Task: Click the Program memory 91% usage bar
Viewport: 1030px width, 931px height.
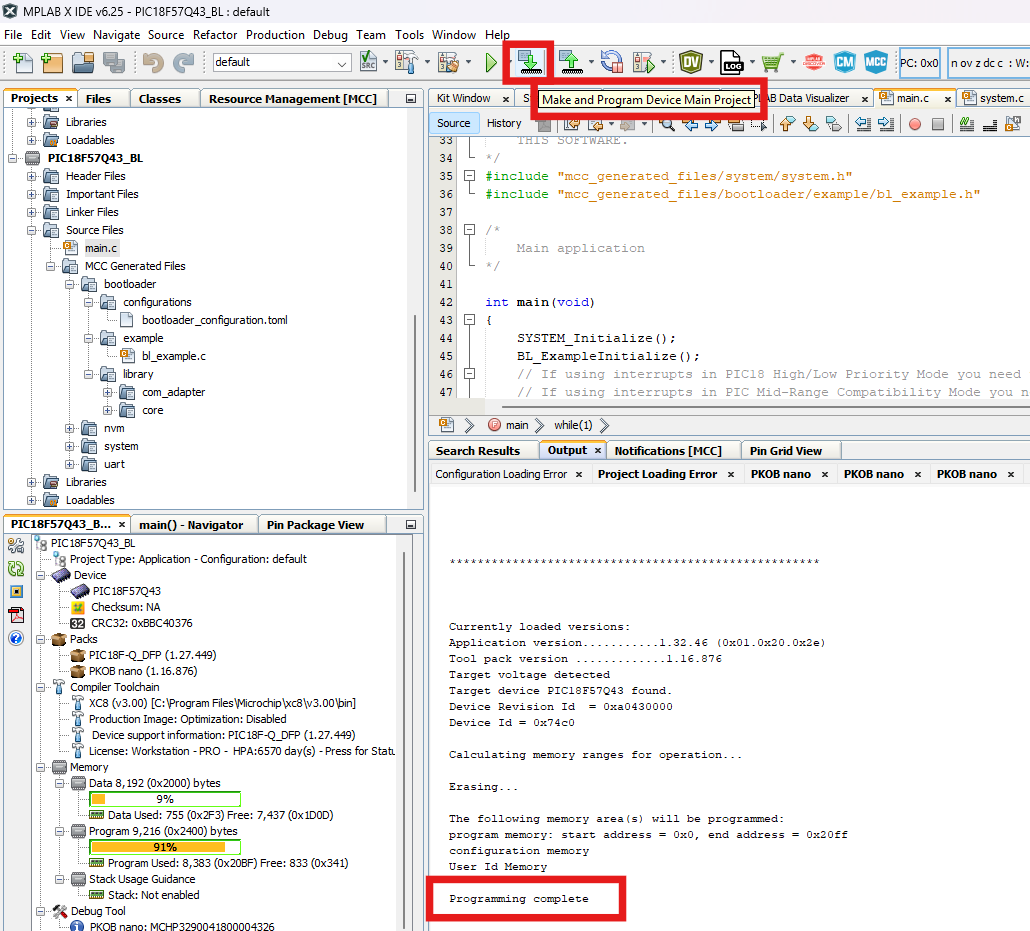Action: pyautogui.click(x=165, y=847)
